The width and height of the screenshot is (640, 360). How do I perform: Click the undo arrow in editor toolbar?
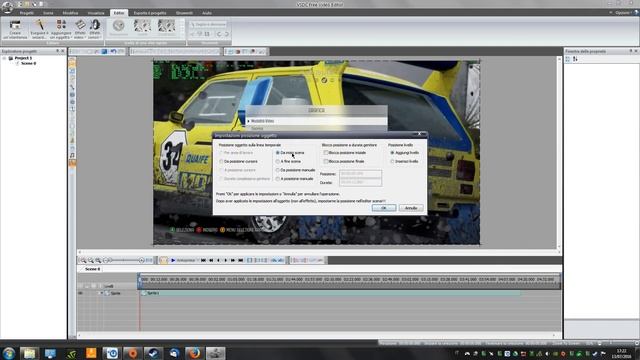[113, 51]
